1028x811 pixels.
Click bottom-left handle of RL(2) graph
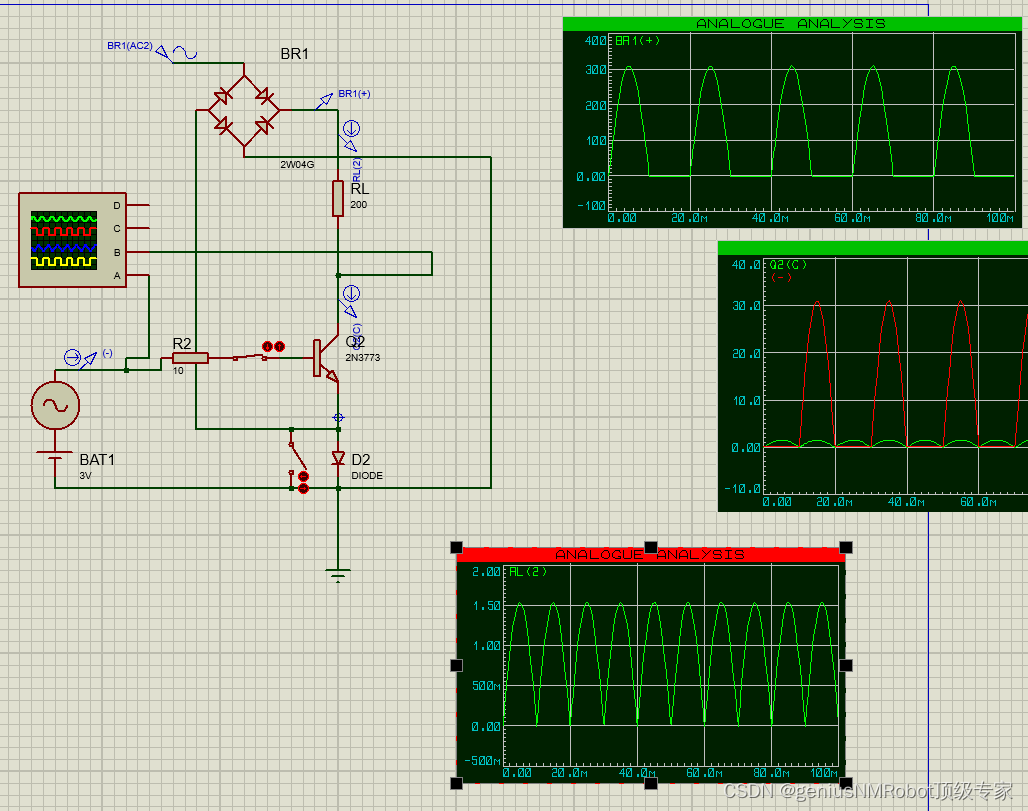457,783
